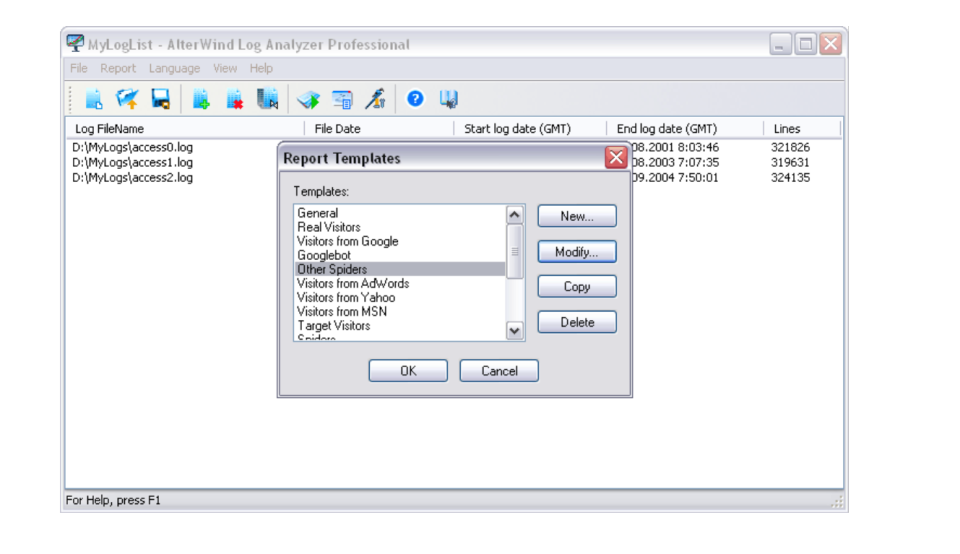Select the Visitors from Google template
The height and width of the screenshot is (554, 960).
pos(400,241)
